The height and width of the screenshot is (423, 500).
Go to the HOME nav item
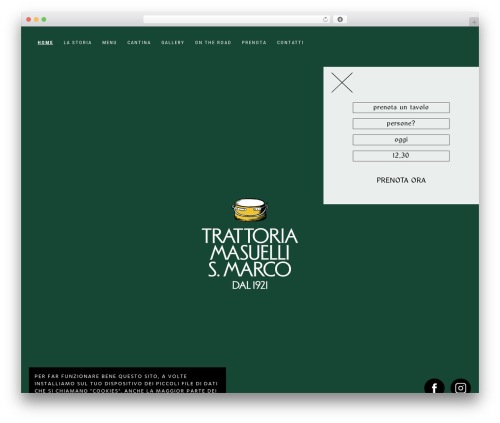tap(45, 42)
